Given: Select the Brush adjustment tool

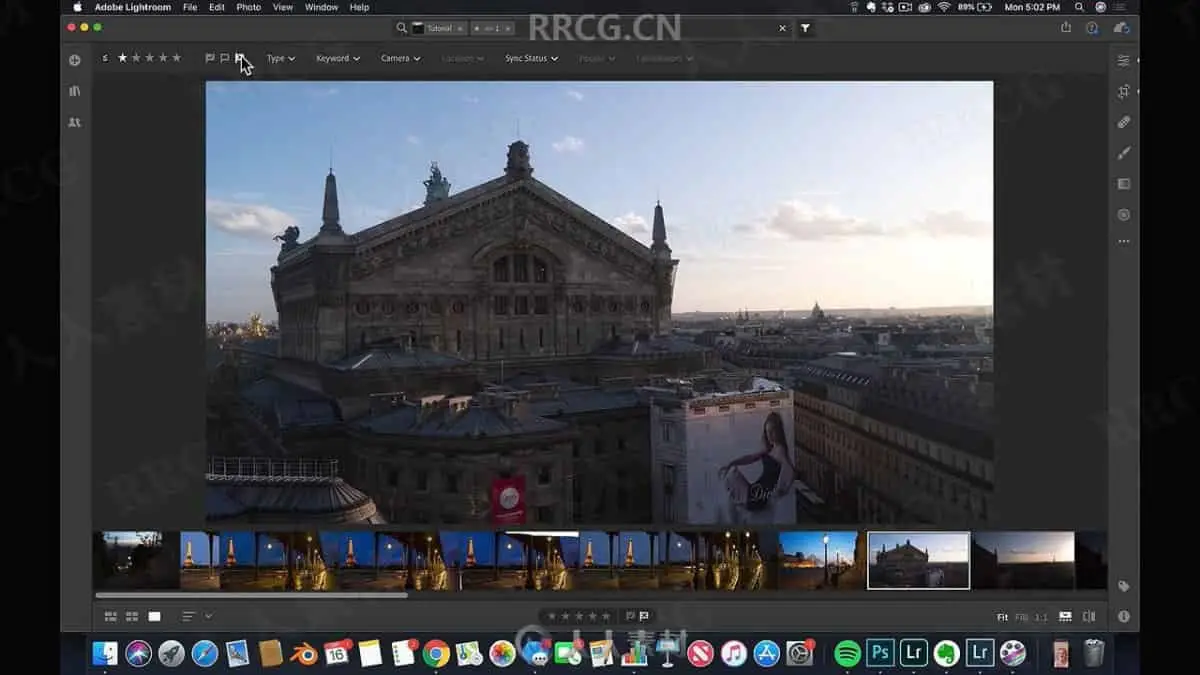Looking at the screenshot, I should (1123, 153).
